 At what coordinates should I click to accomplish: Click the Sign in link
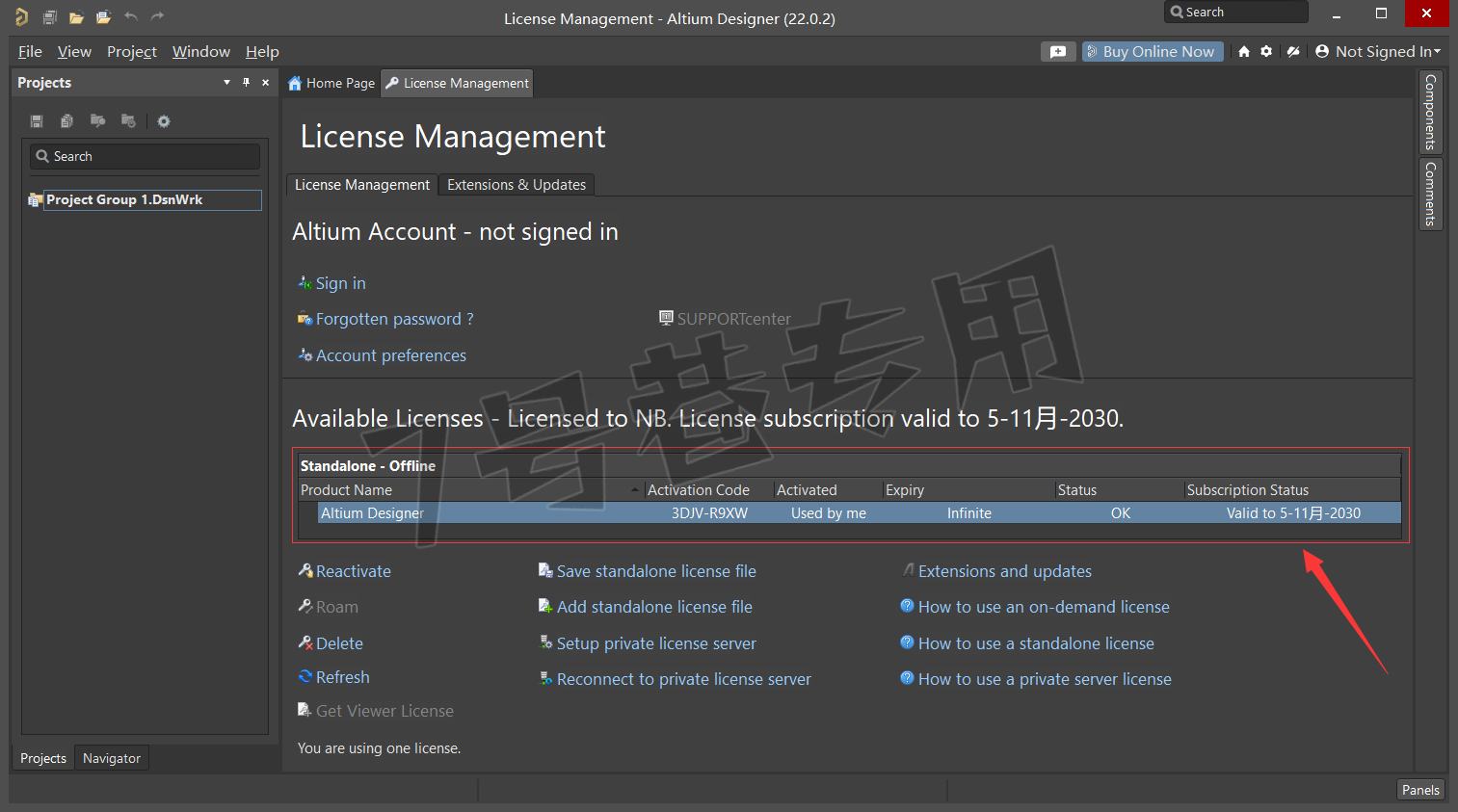point(341,283)
